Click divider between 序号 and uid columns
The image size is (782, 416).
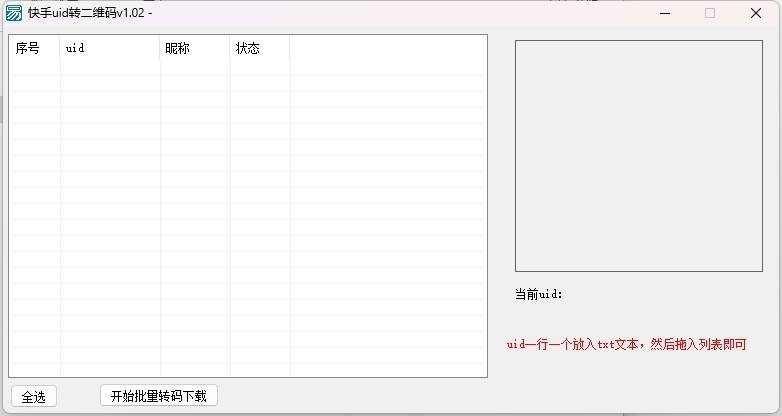point(60,48)
